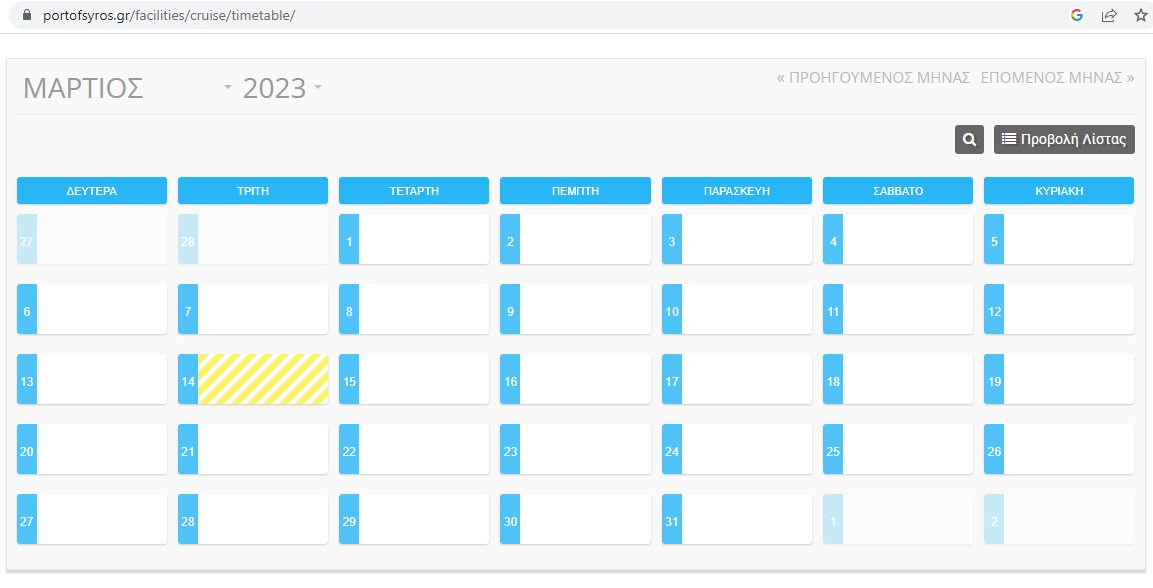
Task: Select March 1 calendar cell
Action: point(414,239)
